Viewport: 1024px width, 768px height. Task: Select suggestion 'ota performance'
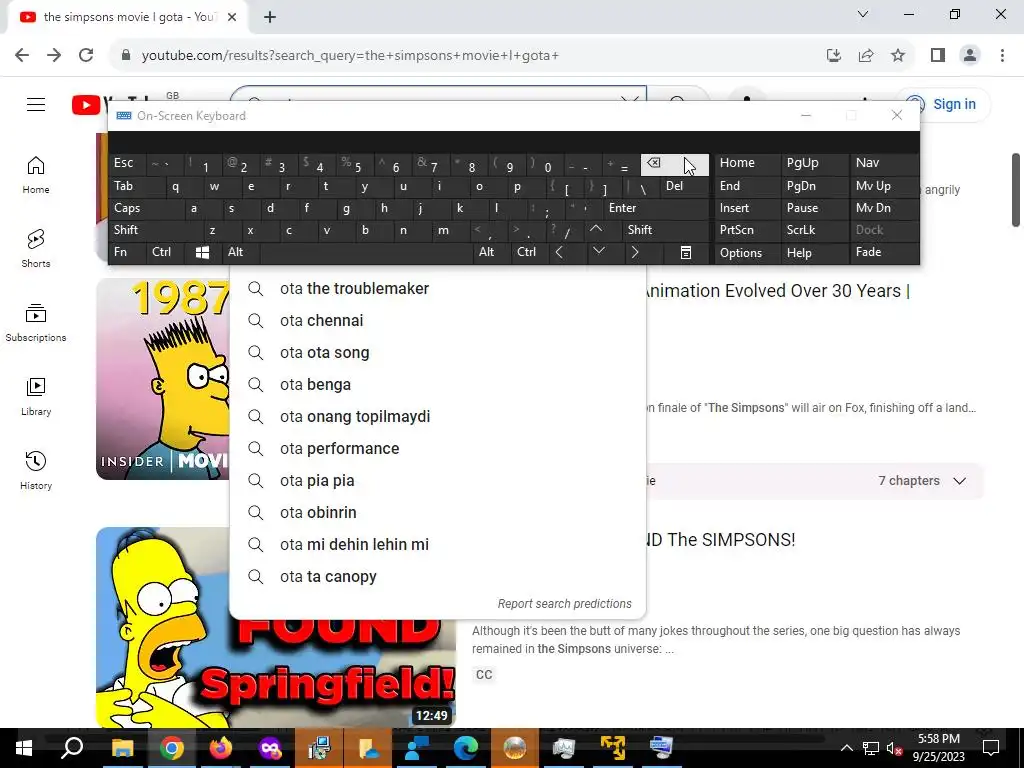(438, 449)
